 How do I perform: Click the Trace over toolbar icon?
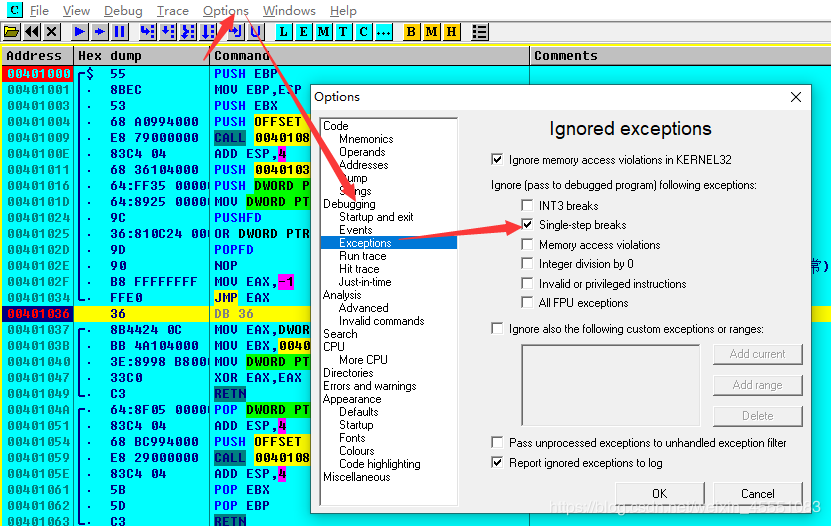pyautogui.click(x=208, y=32)
